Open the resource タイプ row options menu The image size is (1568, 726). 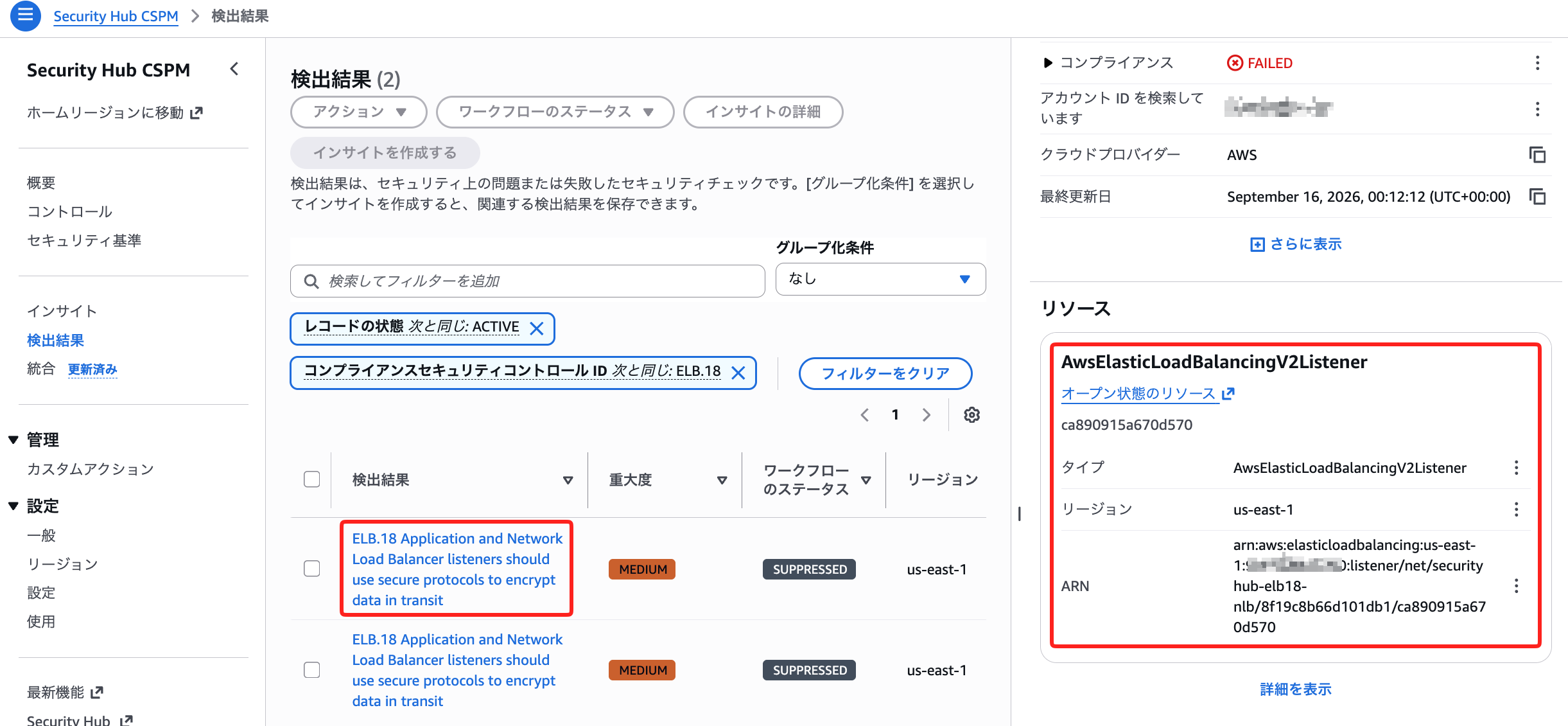click(1517, 468)
